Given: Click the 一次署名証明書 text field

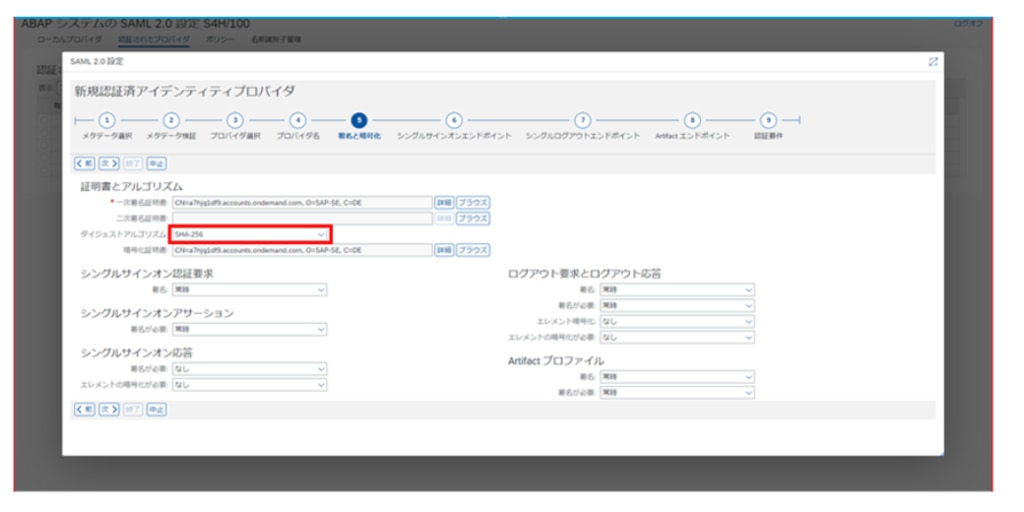Looking at the screenshot, I should (300, 202).
